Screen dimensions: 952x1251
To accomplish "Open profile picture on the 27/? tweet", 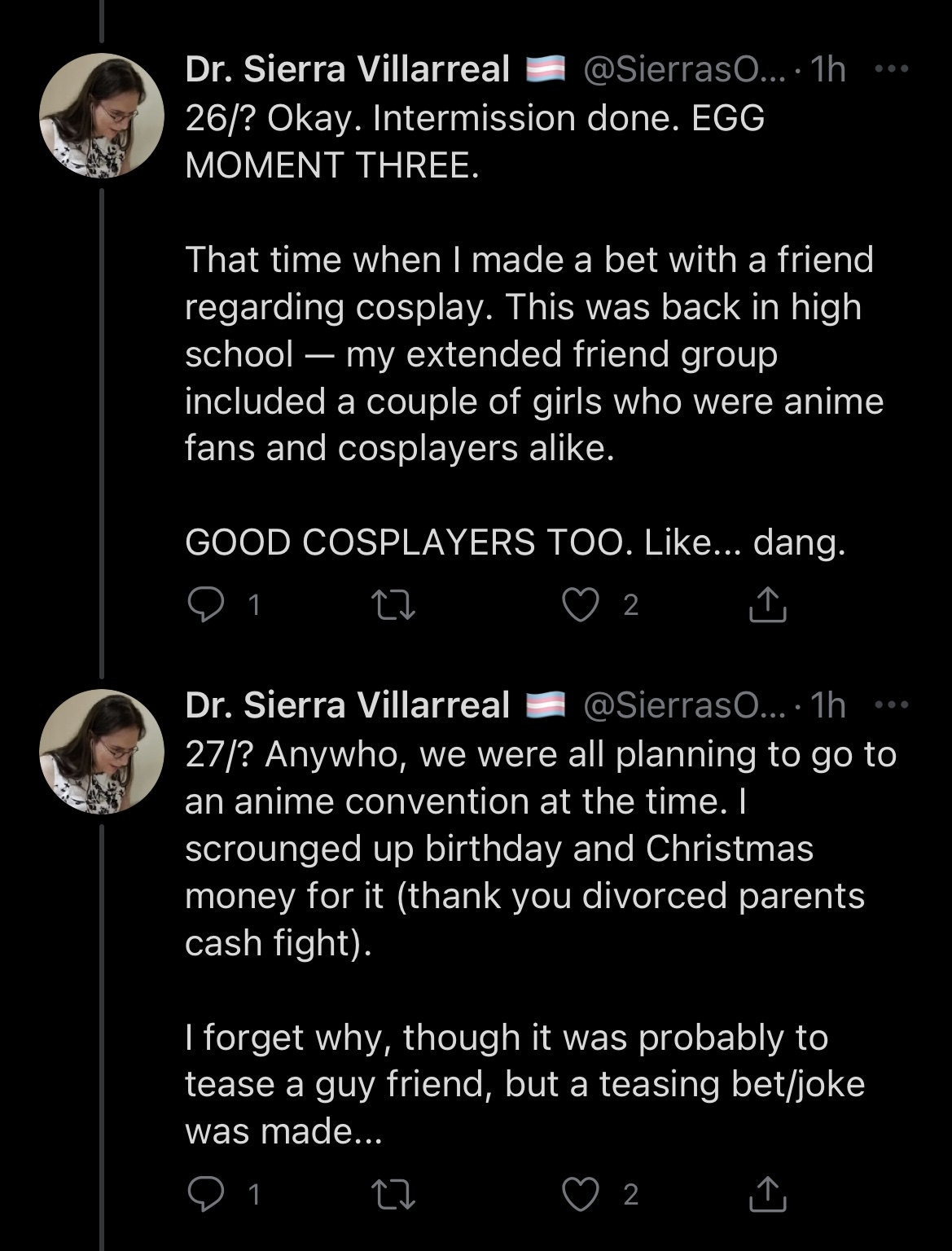I will [102, 752].
